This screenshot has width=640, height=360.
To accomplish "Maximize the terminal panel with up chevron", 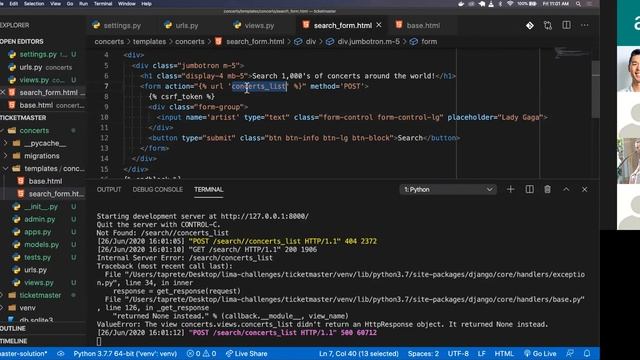I will [566, 189].
